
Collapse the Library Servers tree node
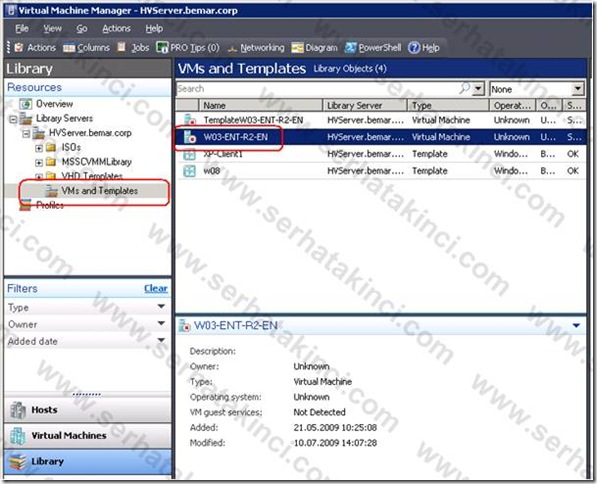pyautogui.click(x=13, y=119)
